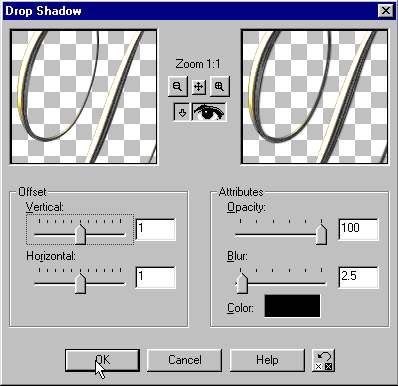This screenshot has height=386, width=398.
Task: Click OK to apply drop shadow
Action: pyautogui.click(x=102, y=360)
